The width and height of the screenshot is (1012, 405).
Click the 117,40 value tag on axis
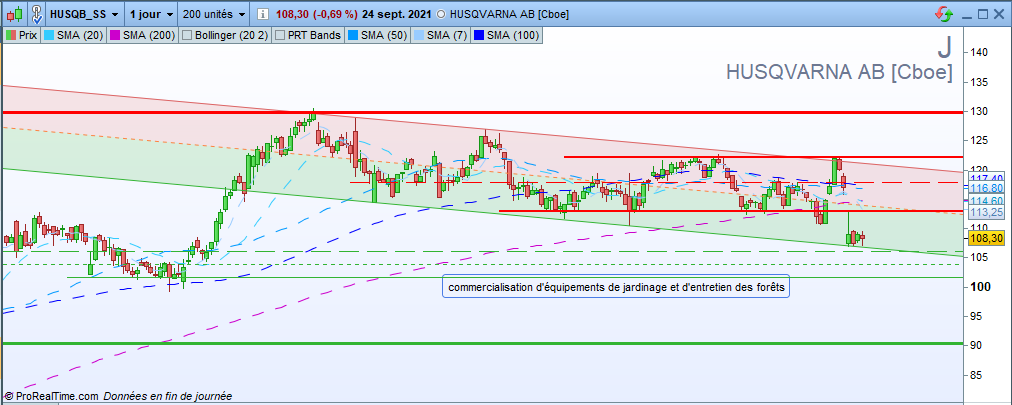(984, 178)
